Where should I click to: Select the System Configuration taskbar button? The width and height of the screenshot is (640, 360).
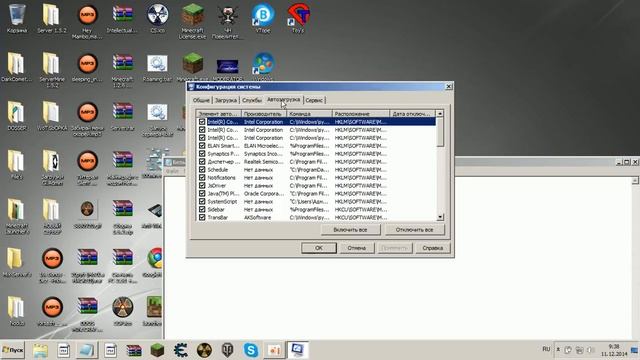[x=298, y=350]
